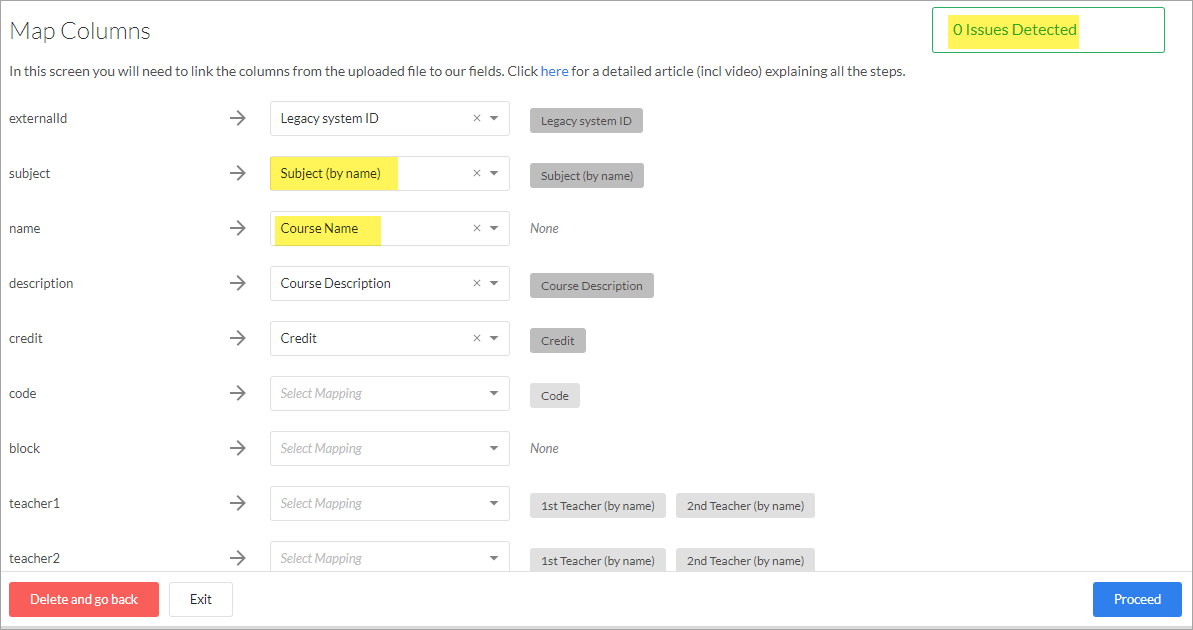Clear the Course Name mapping
The width and height of the screenshot is (1193, 630).
tap(477, 228)
